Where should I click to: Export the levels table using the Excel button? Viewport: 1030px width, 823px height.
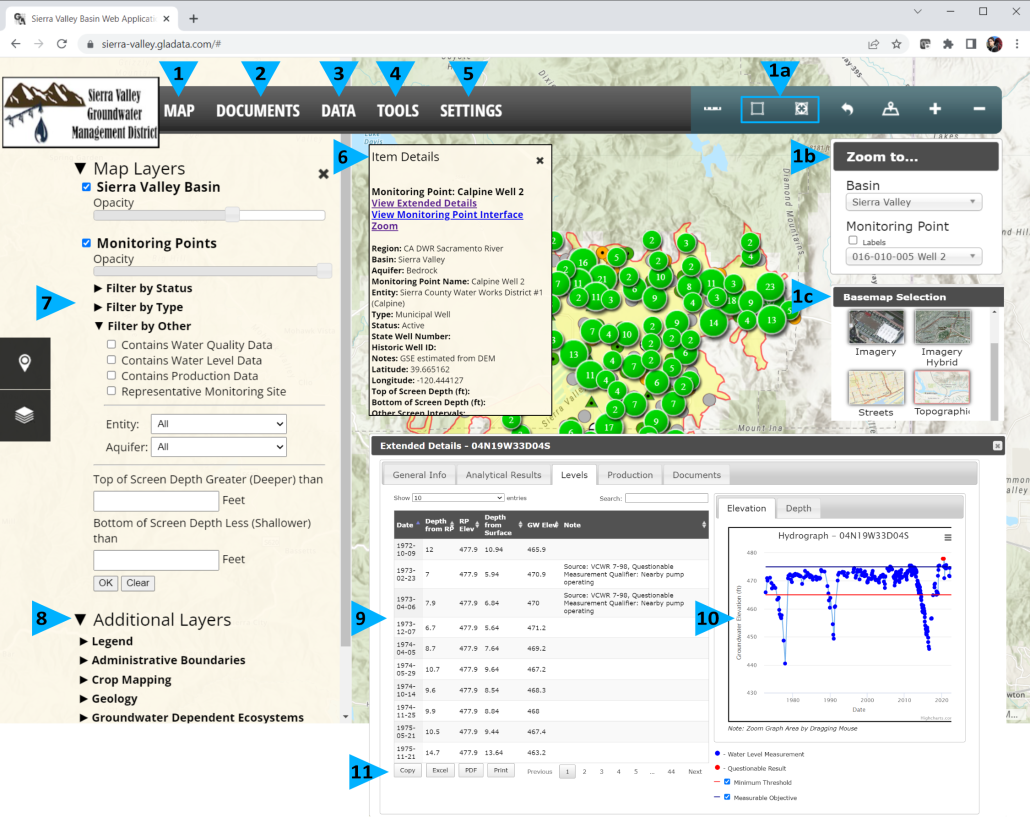click(x=440, y=770)
